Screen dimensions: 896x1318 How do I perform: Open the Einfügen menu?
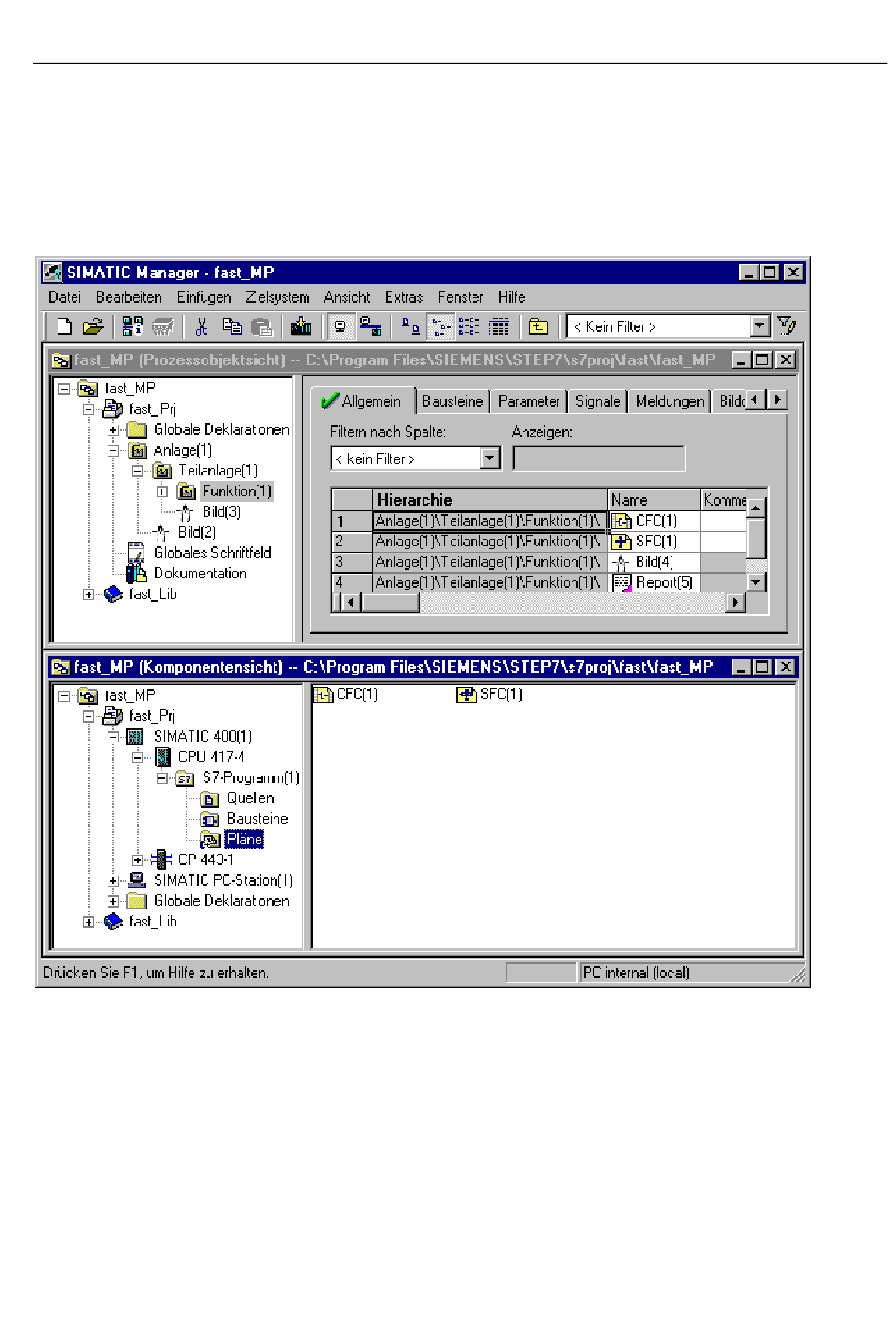point(205,297)
